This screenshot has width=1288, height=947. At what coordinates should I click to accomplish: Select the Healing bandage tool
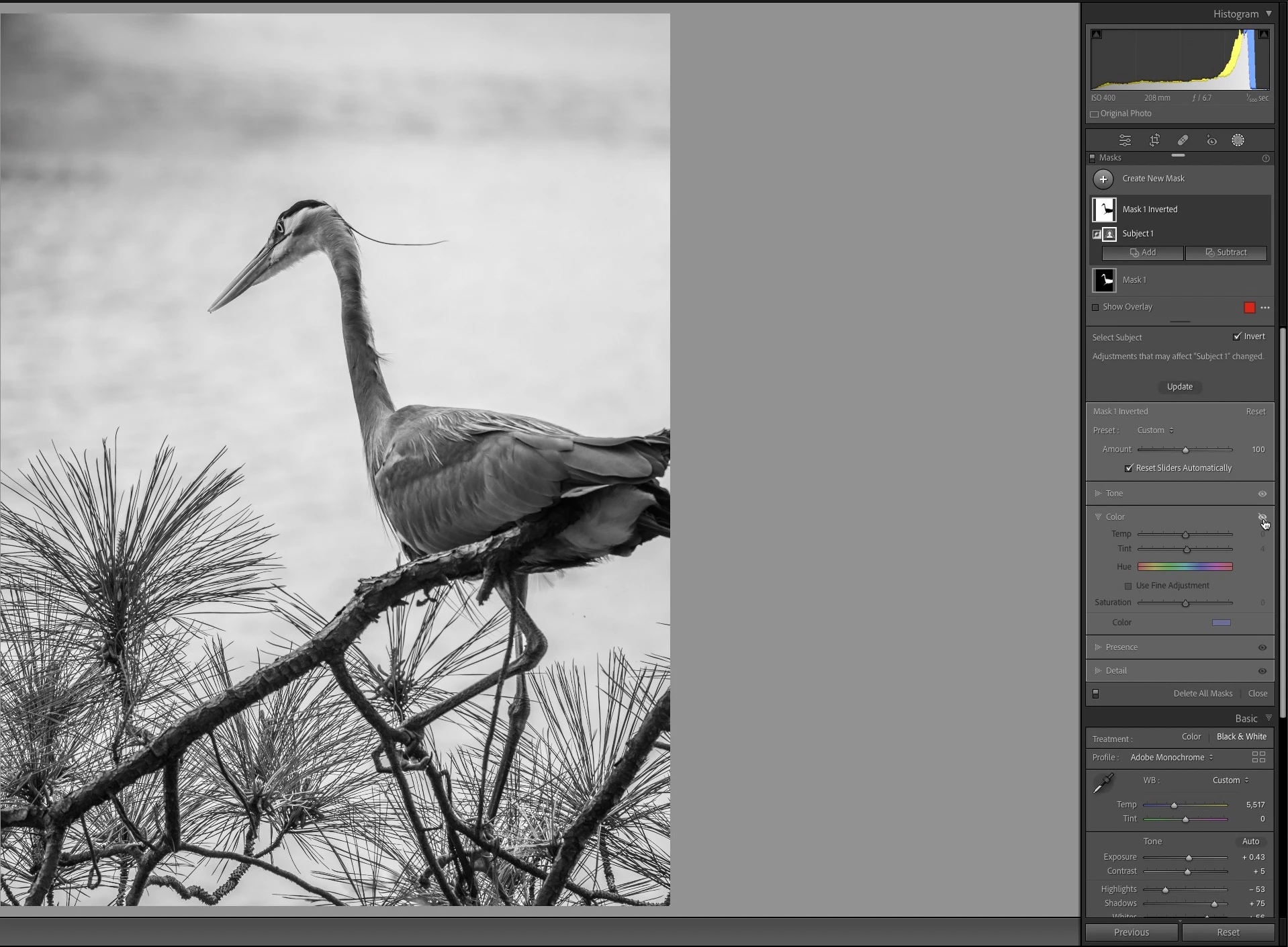click(x=1183, y=140)
